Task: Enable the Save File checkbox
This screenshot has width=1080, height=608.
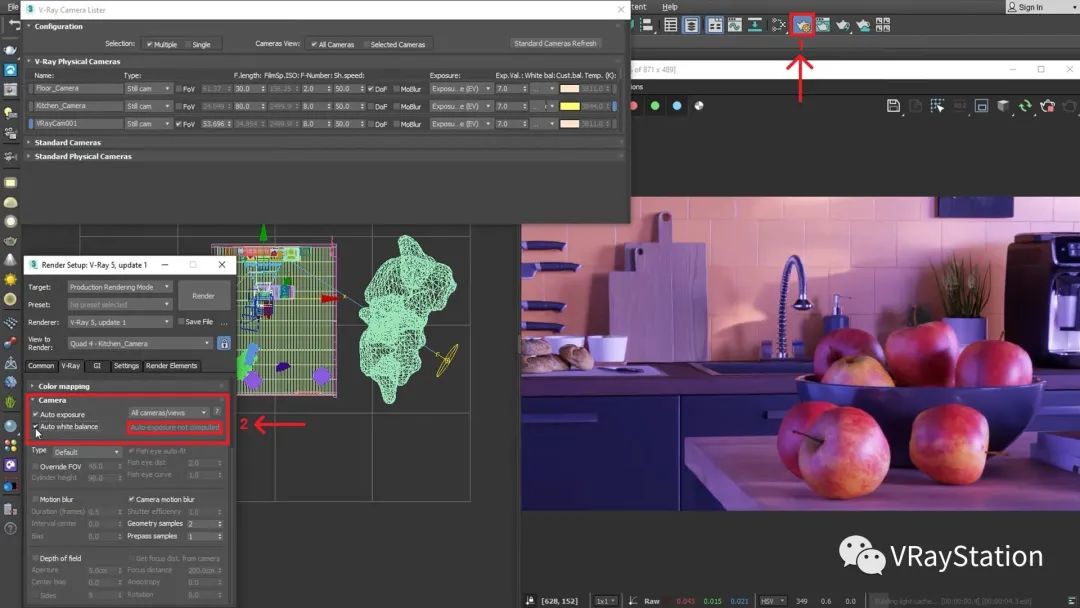Action: pyautogui.click(x=180, y=322)
